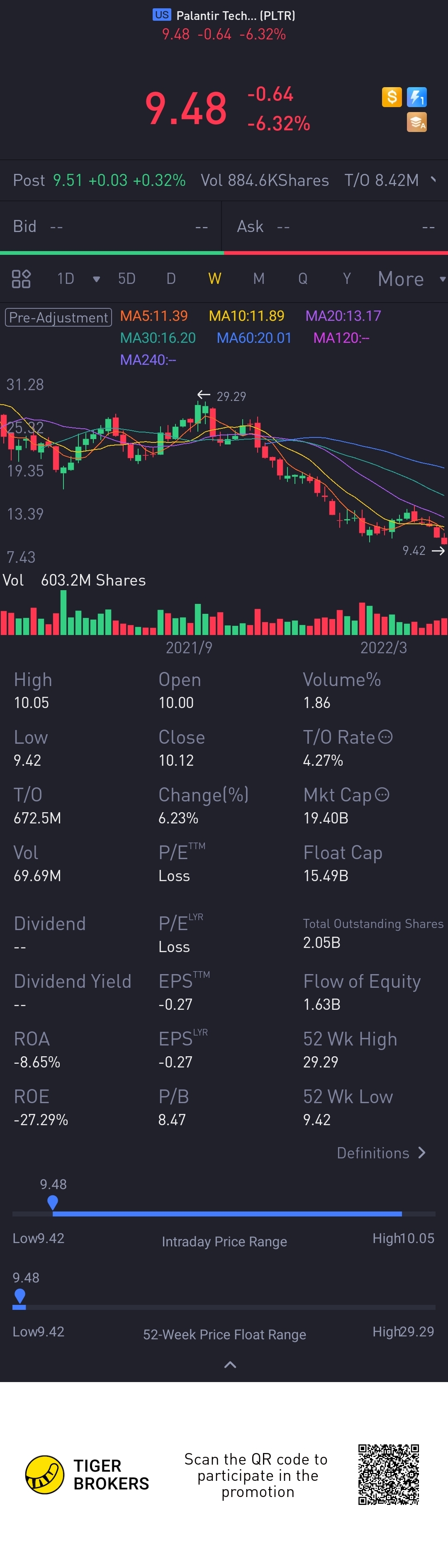Tap the info icon beside Mkt Cap

[x=382, y=795]
